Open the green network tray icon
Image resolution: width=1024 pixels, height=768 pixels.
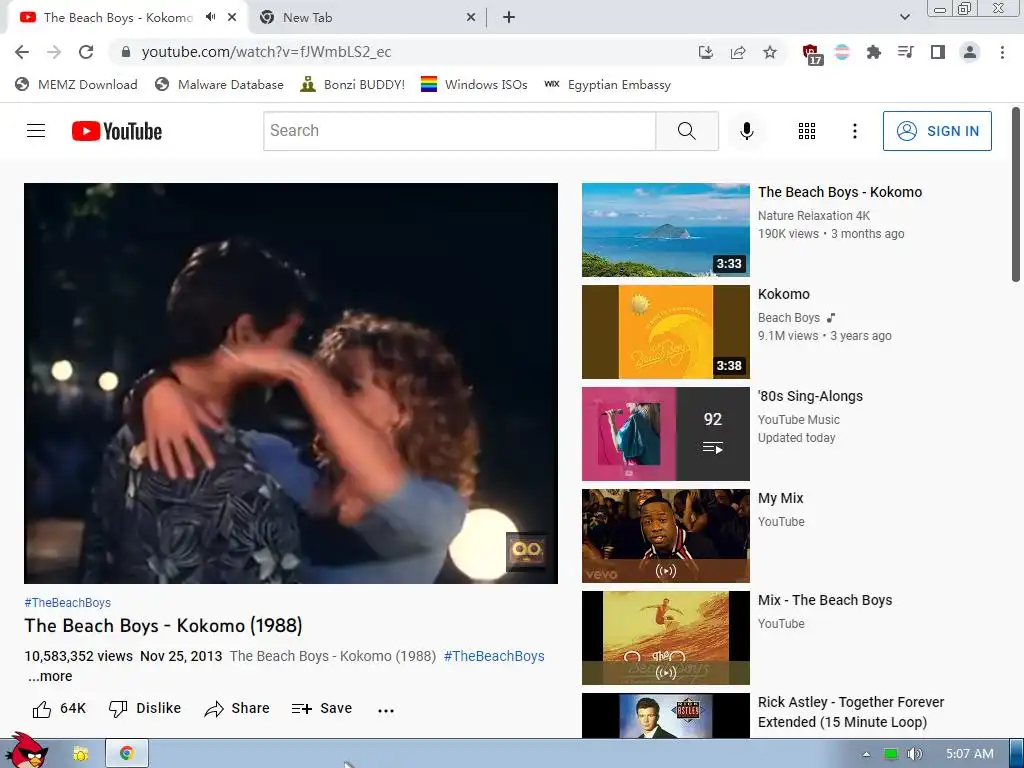tap(890, 754)
